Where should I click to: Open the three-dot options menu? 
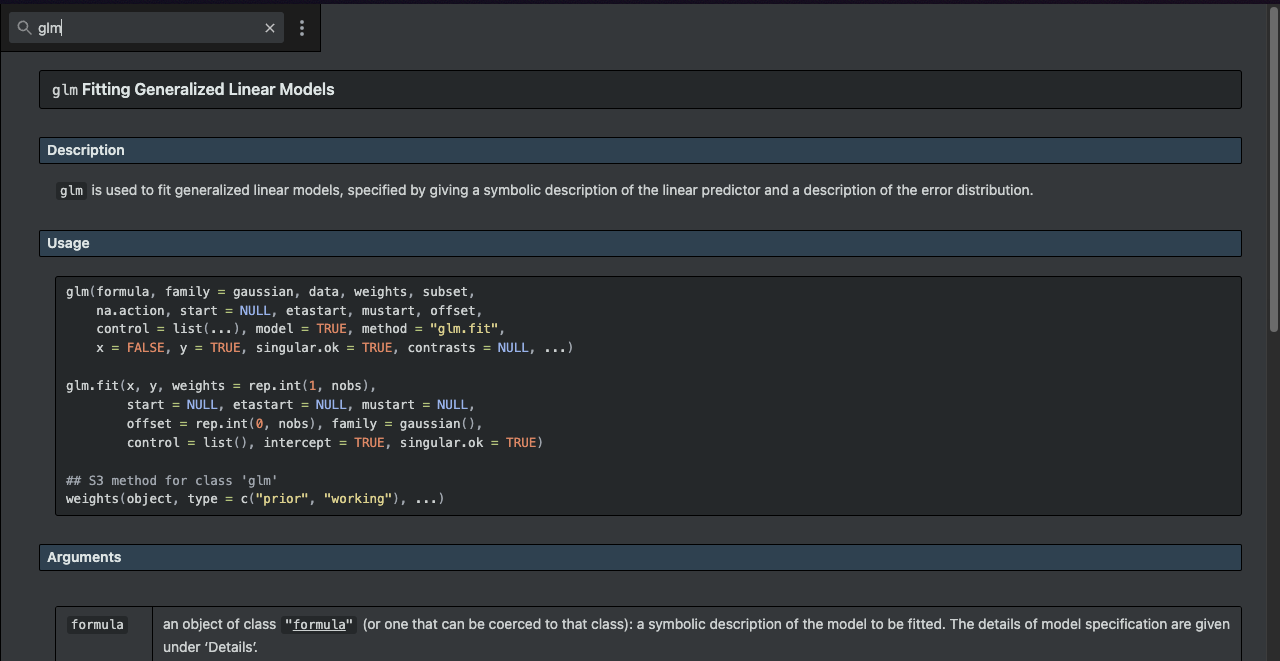click(x=302, y=28)
